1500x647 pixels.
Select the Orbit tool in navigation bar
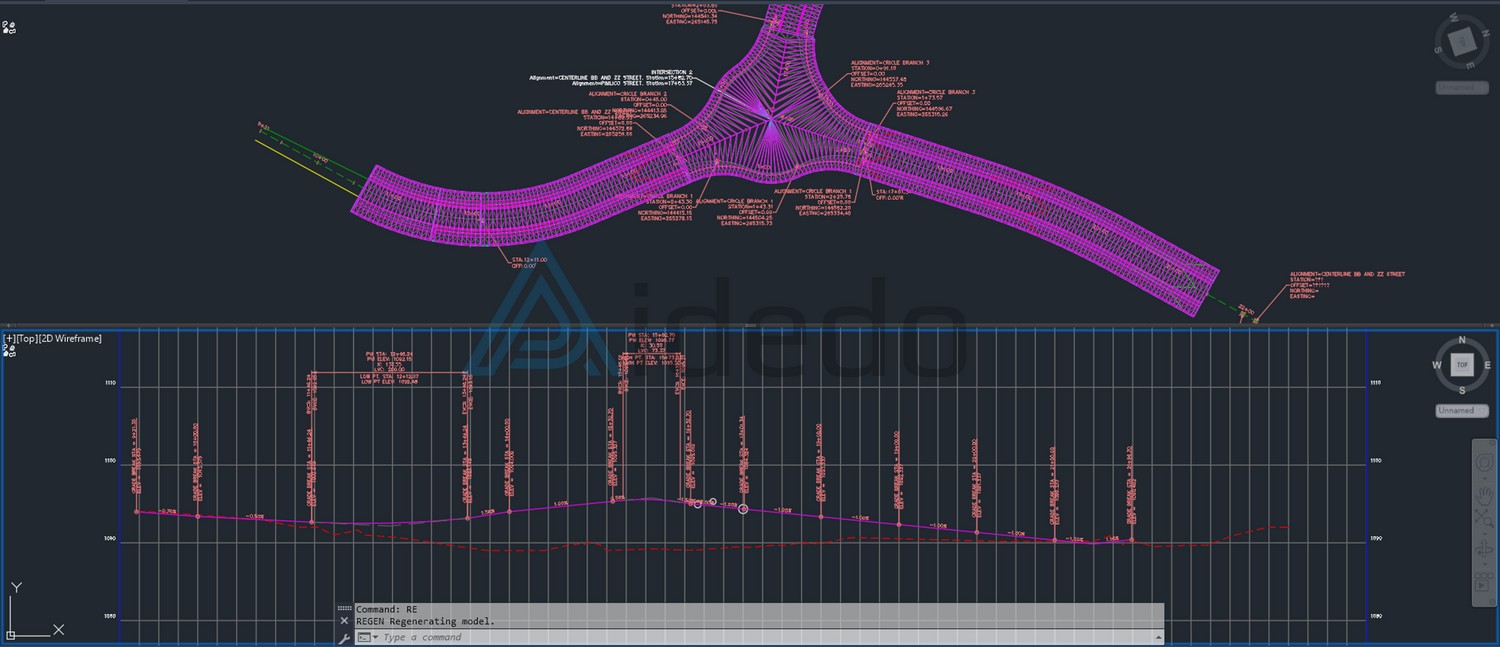click(1484, 551)
